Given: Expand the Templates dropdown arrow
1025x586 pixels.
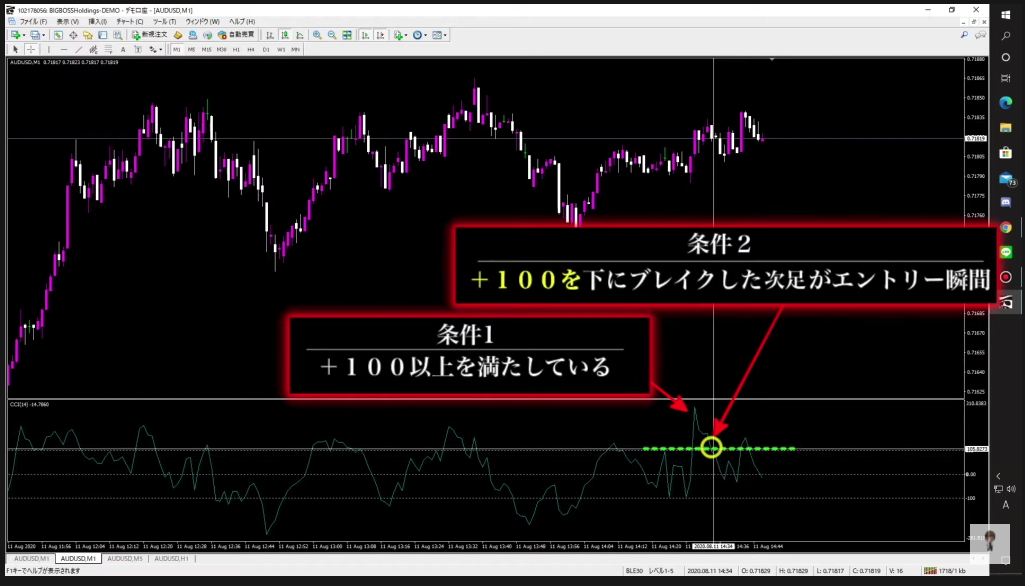Looking at the screenshot, I should (x=445, y=35).
